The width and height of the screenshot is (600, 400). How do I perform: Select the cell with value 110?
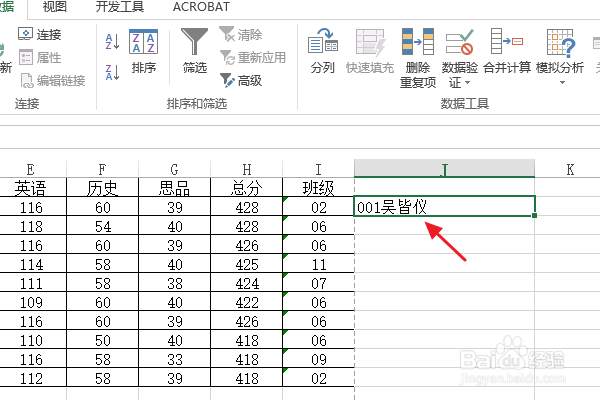33,340
